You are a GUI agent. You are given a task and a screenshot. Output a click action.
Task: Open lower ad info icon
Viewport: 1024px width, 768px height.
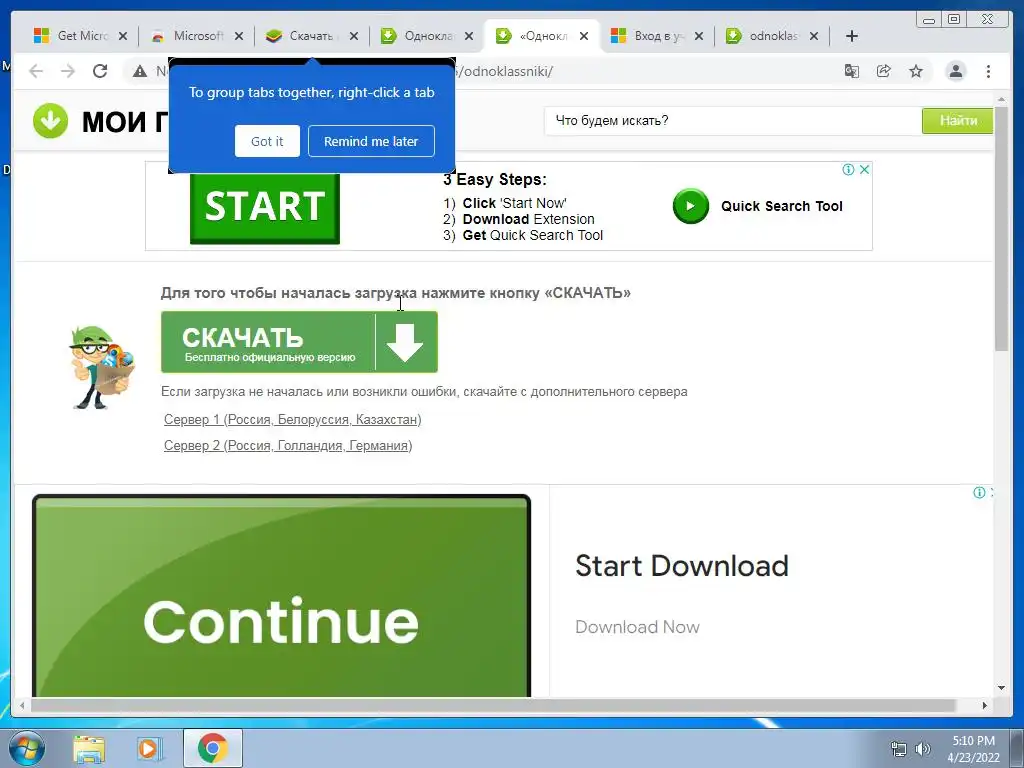979,492
